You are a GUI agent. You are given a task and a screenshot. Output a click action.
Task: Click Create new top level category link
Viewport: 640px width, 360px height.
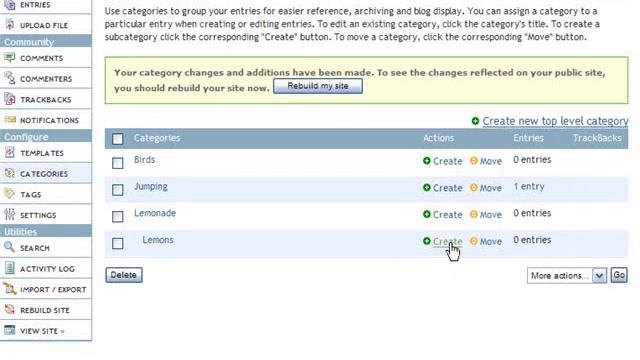[555, 121]
